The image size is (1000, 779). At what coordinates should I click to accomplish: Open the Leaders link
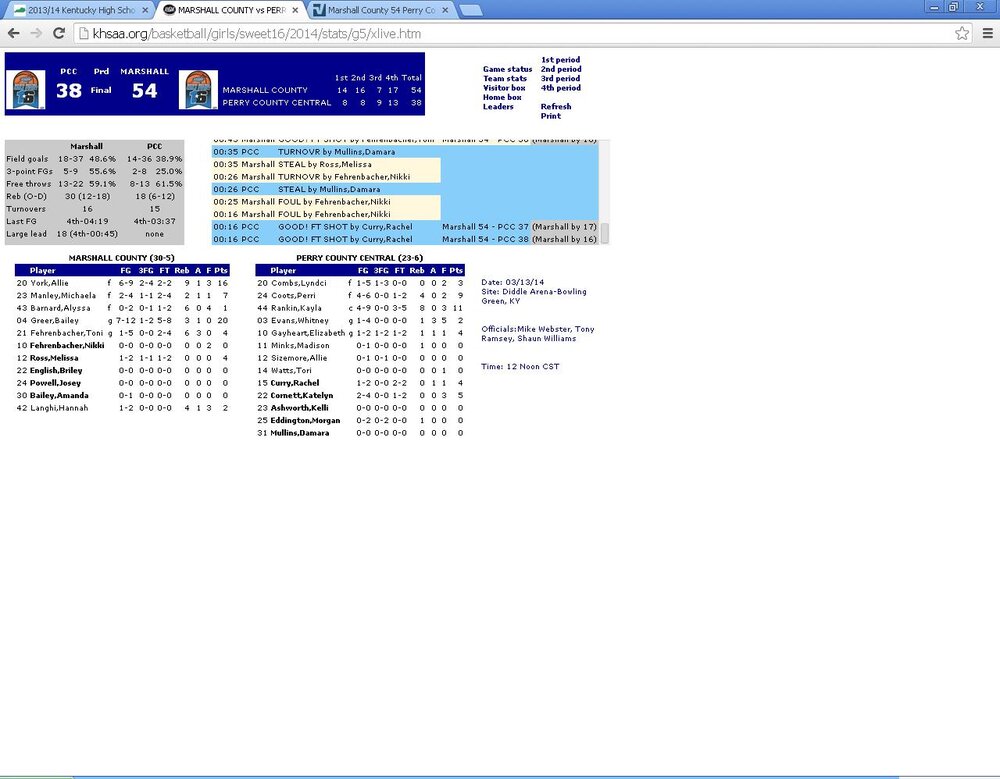(497, 107)
